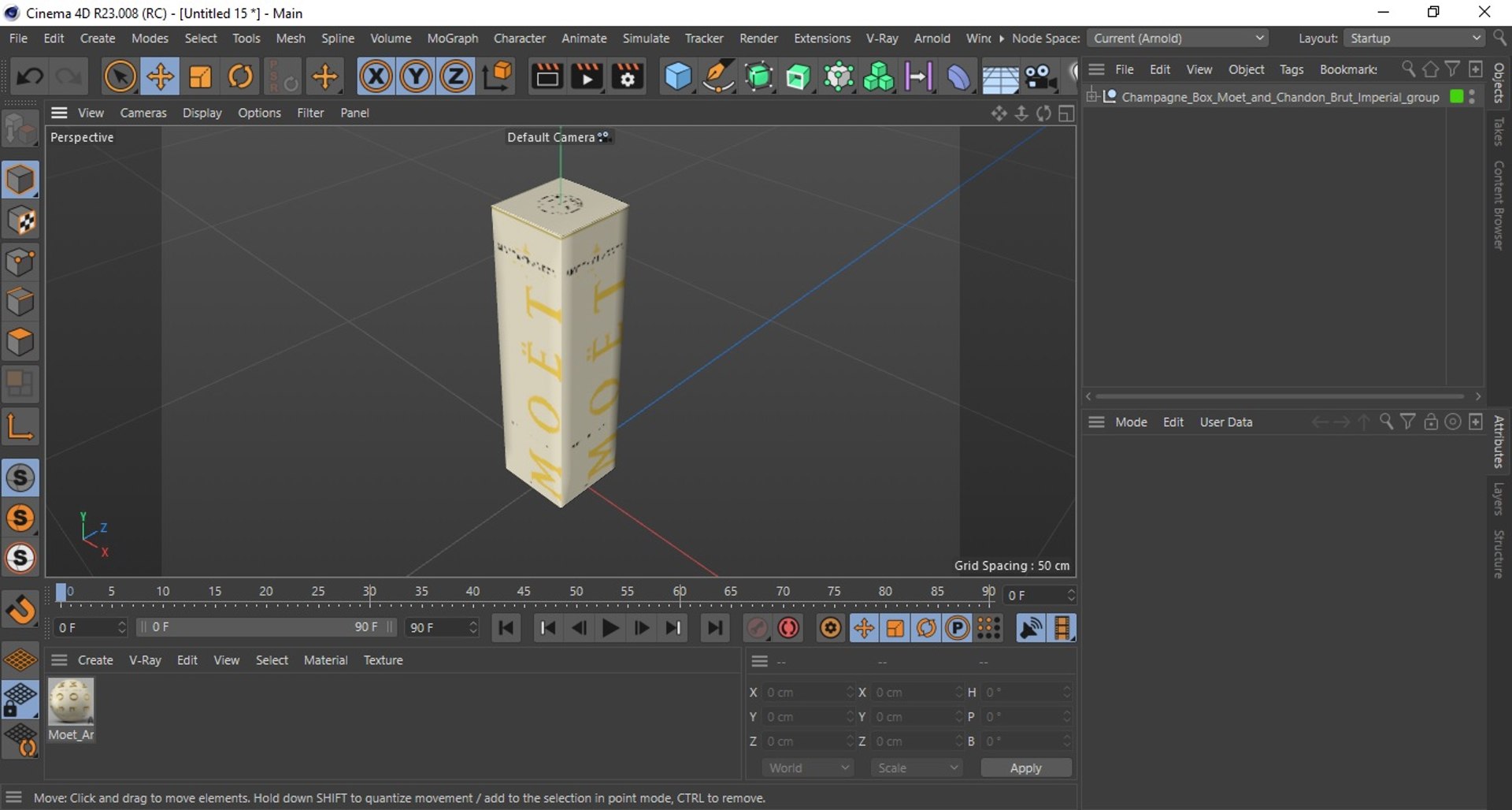Add Extrude generator icon
Screen dimensions: 1512x810
(798, 76)
